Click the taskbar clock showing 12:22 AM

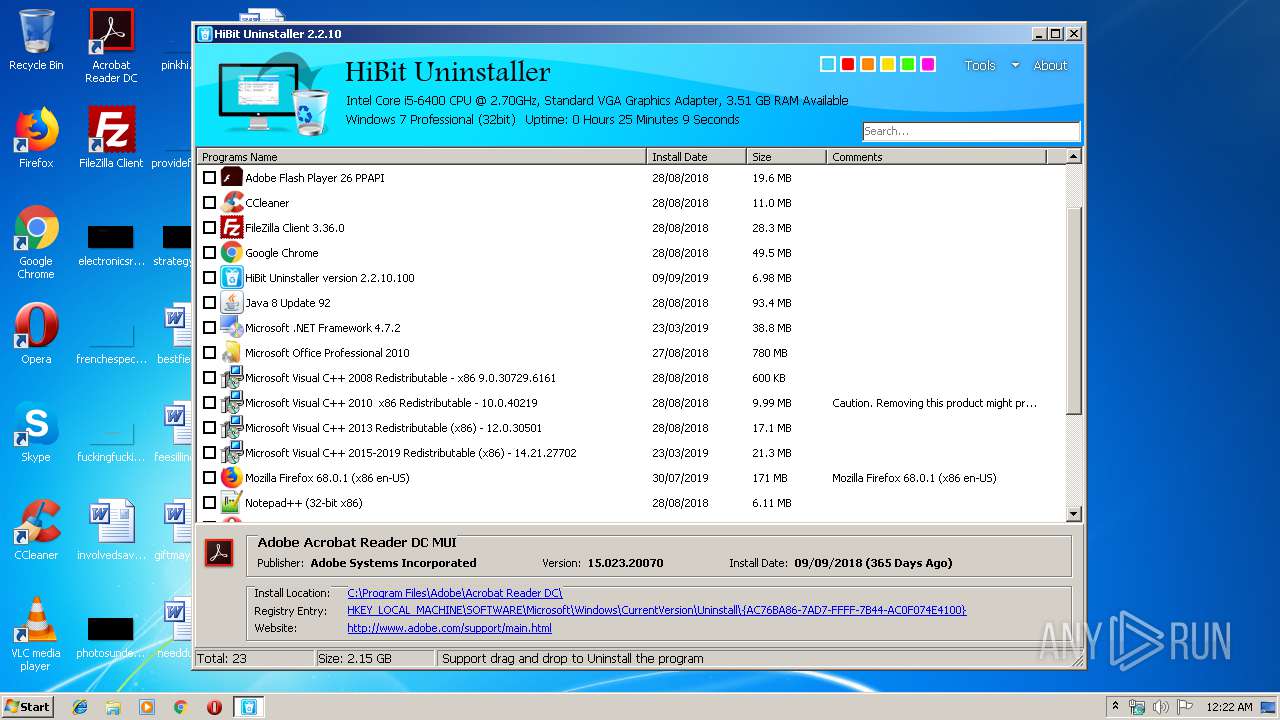coord(1229,707)
